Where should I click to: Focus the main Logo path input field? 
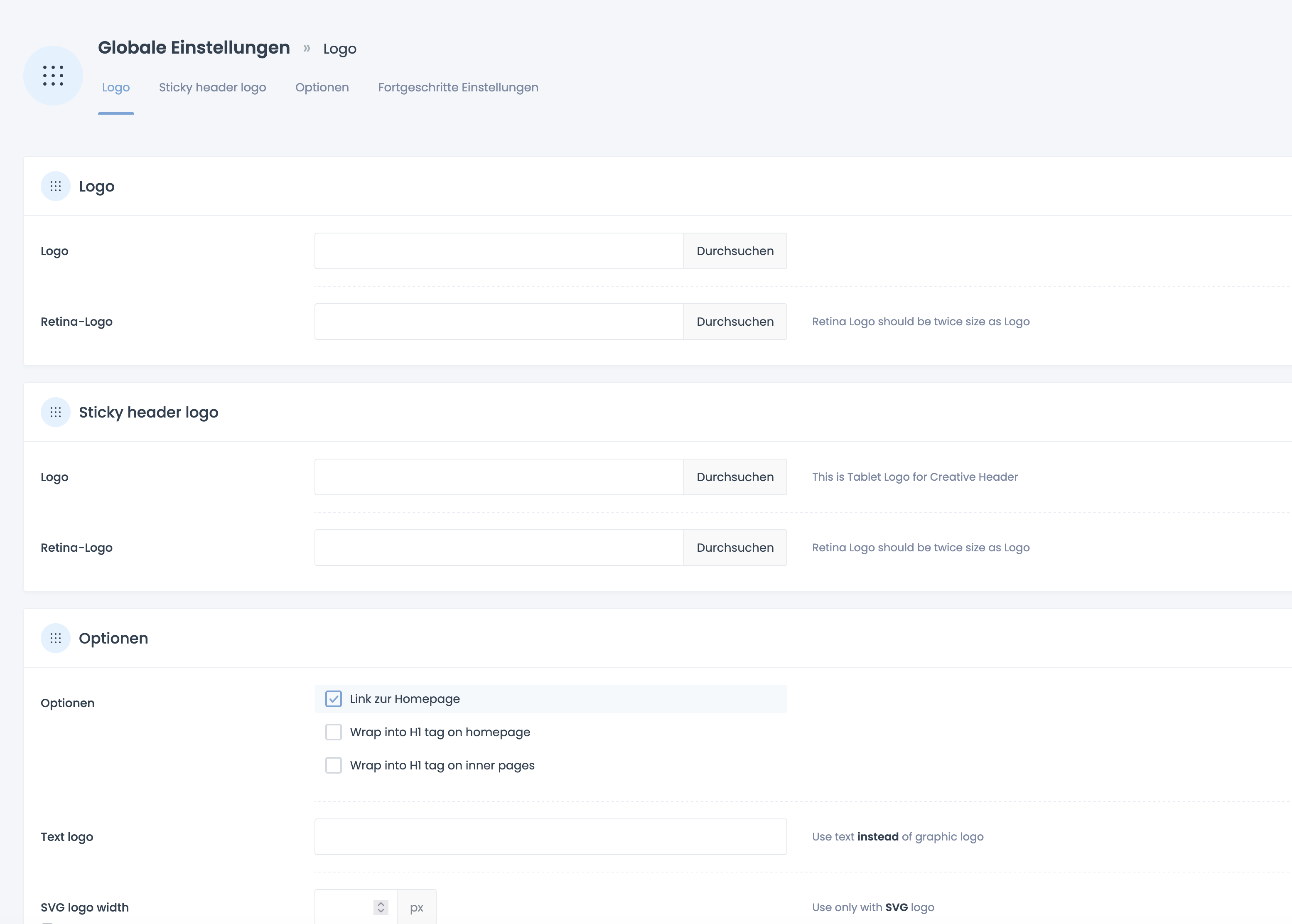(x=499, y=251)
